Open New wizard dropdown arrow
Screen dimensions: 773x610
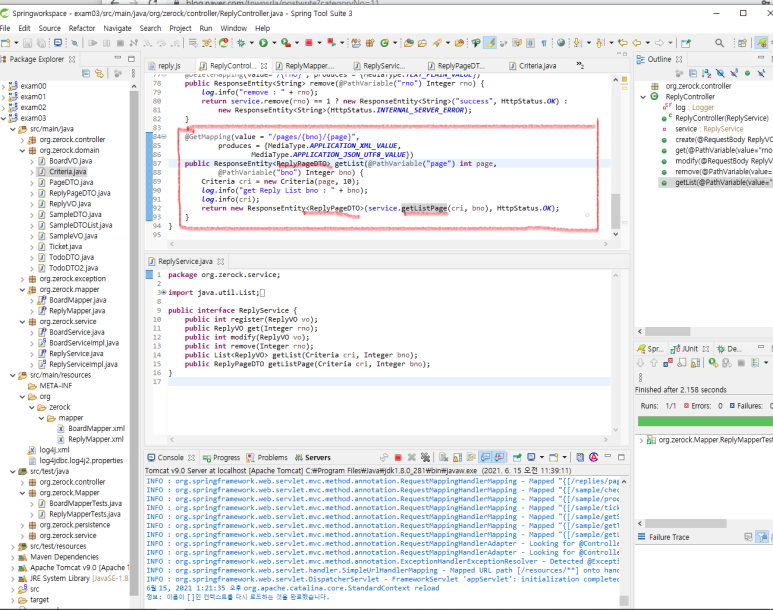click(16, 43)
